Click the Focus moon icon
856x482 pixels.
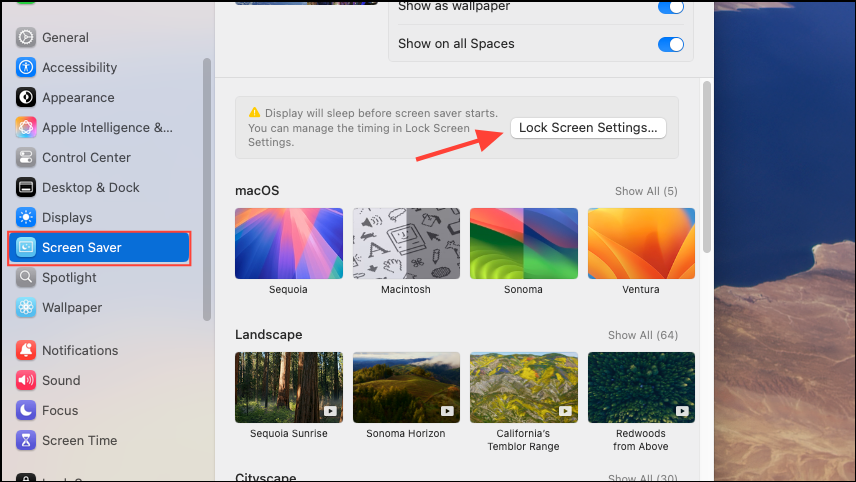26,410
